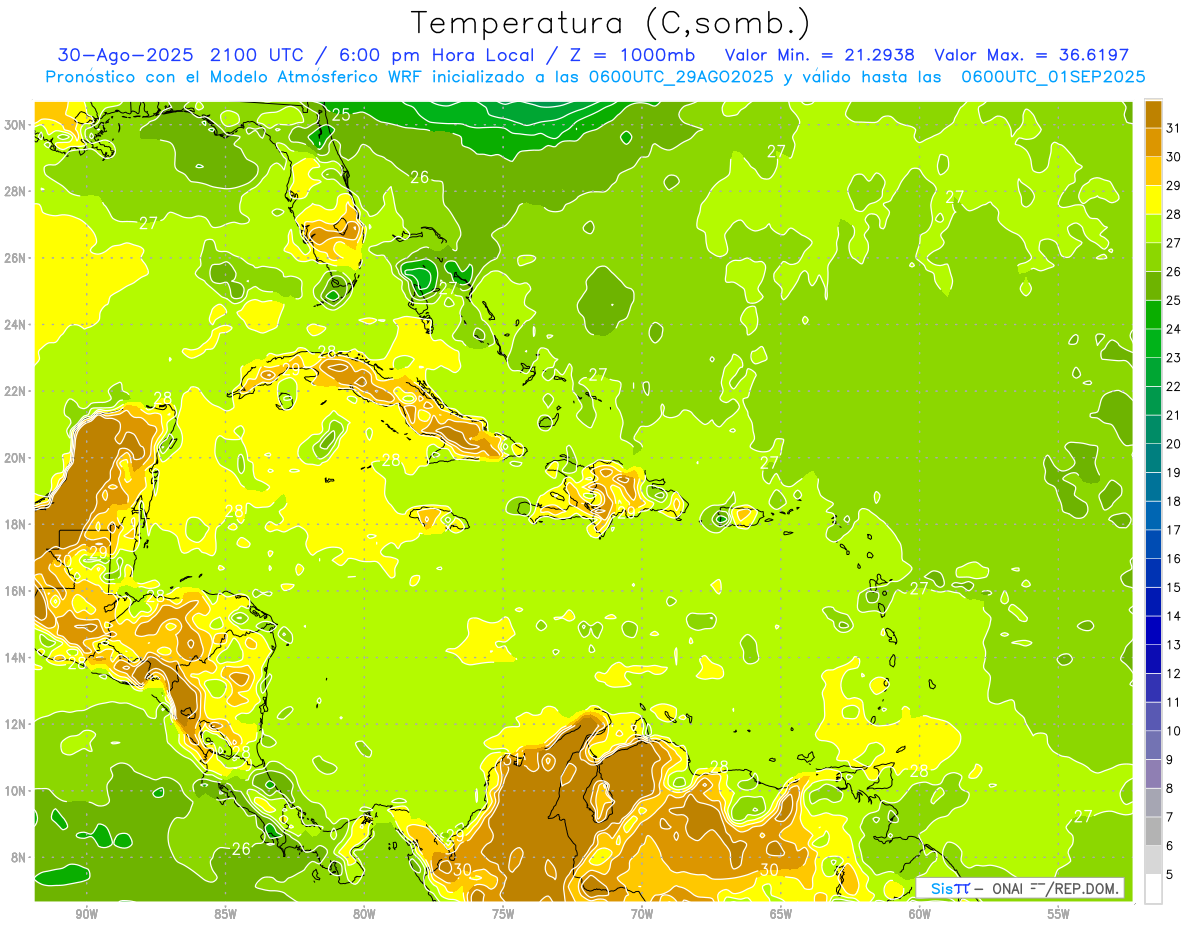Click the legend swatch between 24 and 25
Screen dimensions: 1200x927
(x=1154, y=315)
